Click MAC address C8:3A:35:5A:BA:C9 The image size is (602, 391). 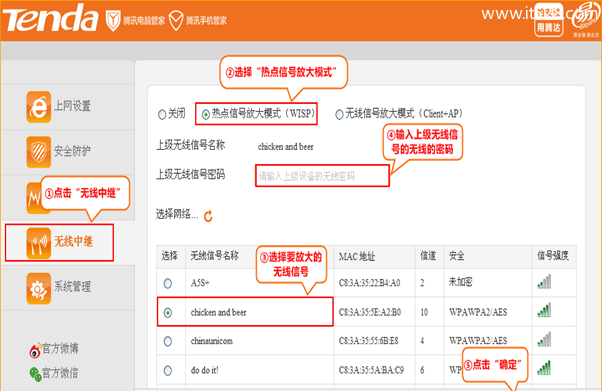tap(371, 370)
